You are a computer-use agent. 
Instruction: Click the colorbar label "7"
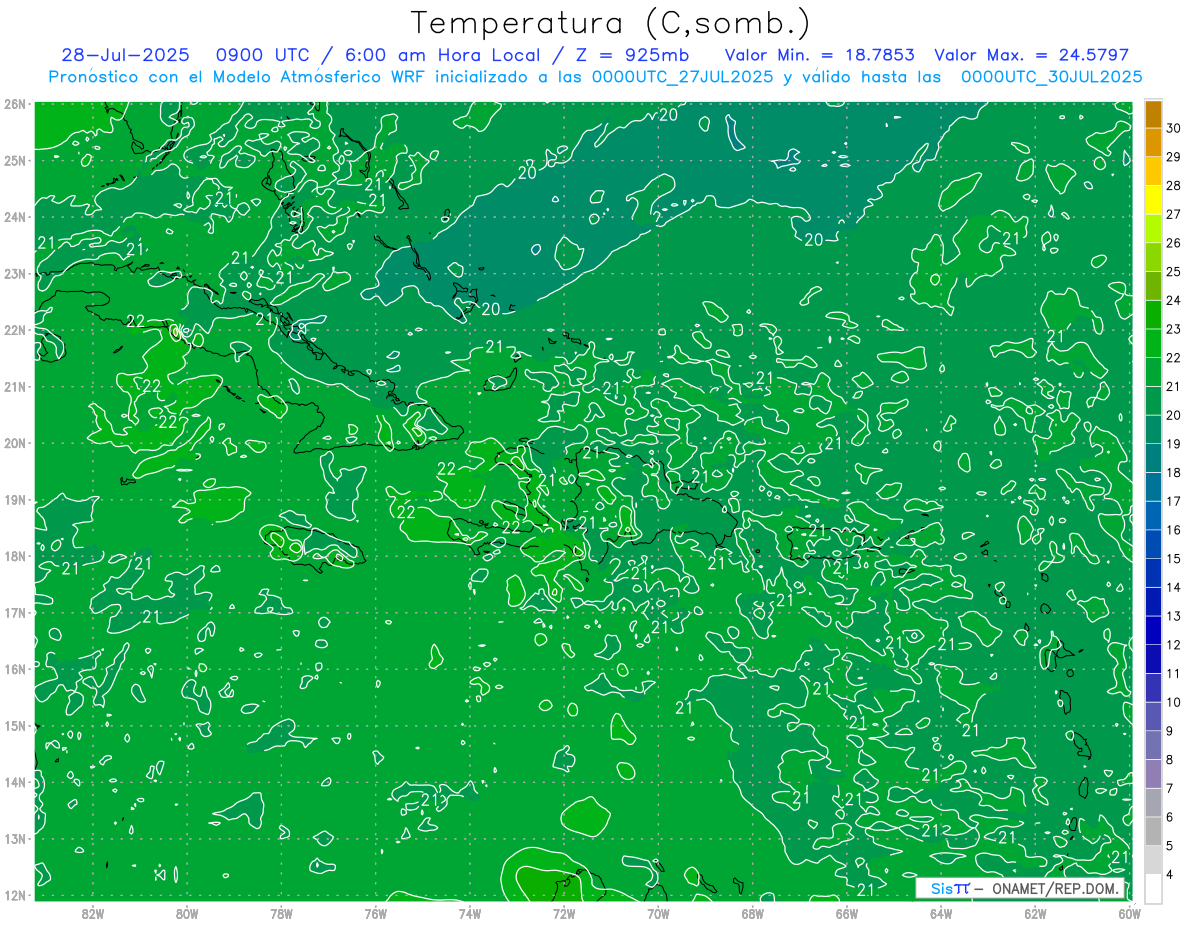(x=1170, y=788)
